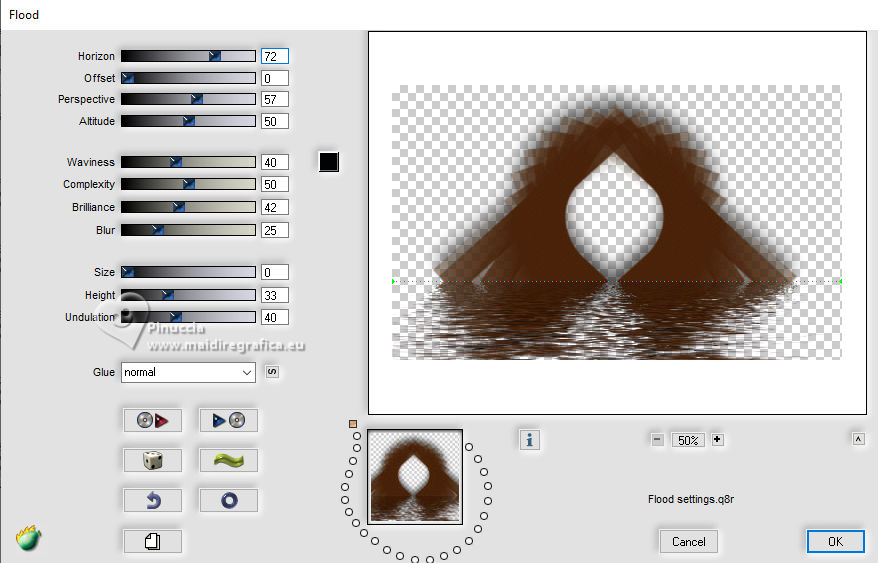Click the Perspective value field showing 57
The height and width of the screenshot is (563, 878).
tap(275, 99)
